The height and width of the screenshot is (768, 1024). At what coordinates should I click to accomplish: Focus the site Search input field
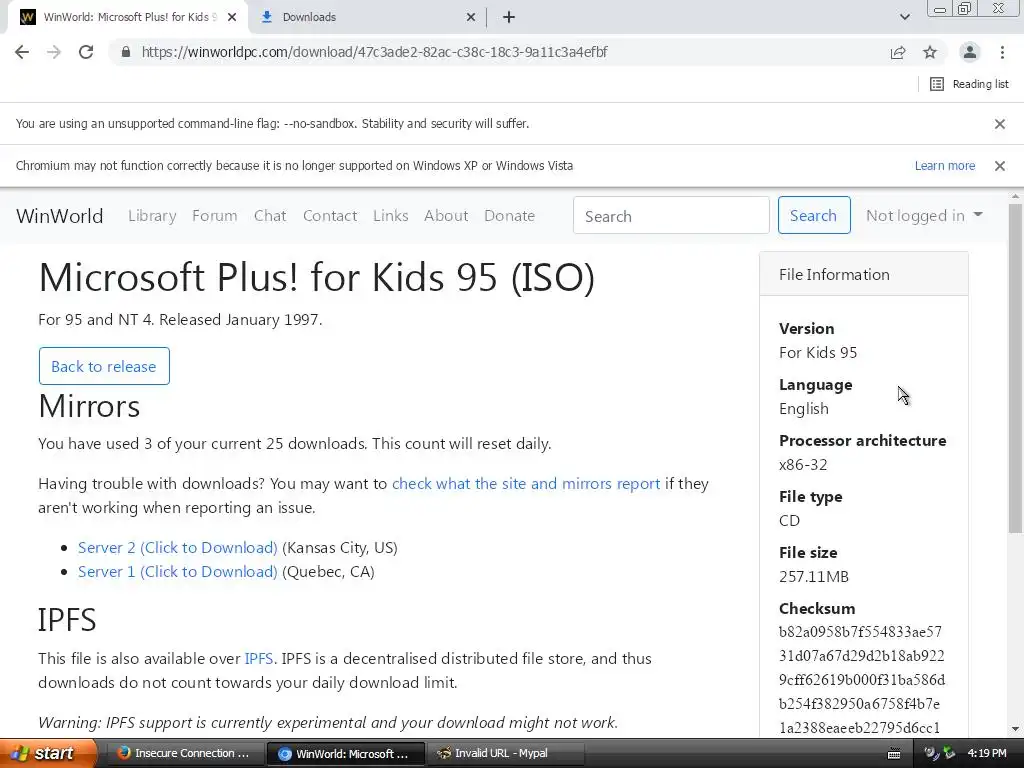pyautogui.click(x=671, y=216)
